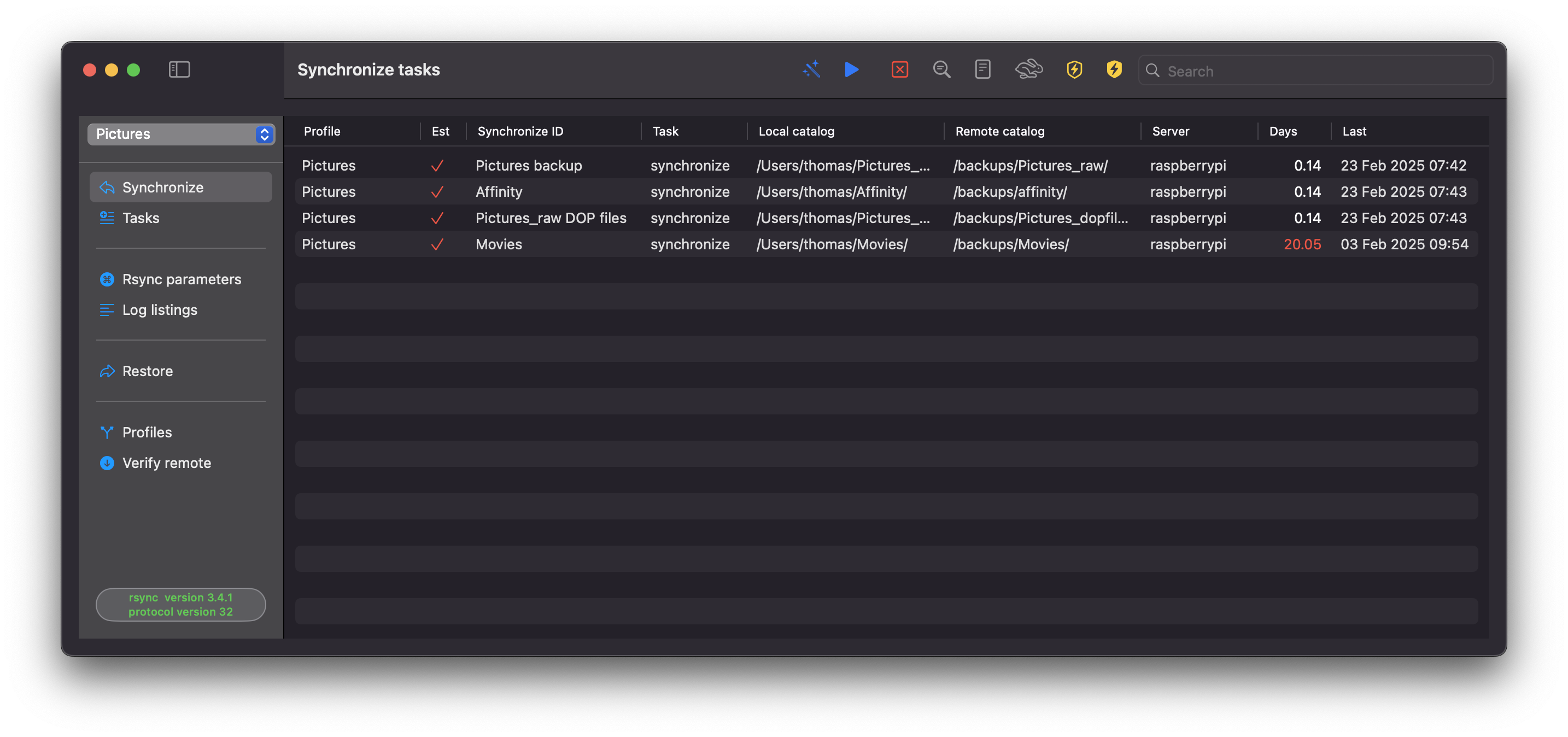1568x737 pixels.
Task: Click the magnifying glass inside the search field
Action: point(1152,71)
